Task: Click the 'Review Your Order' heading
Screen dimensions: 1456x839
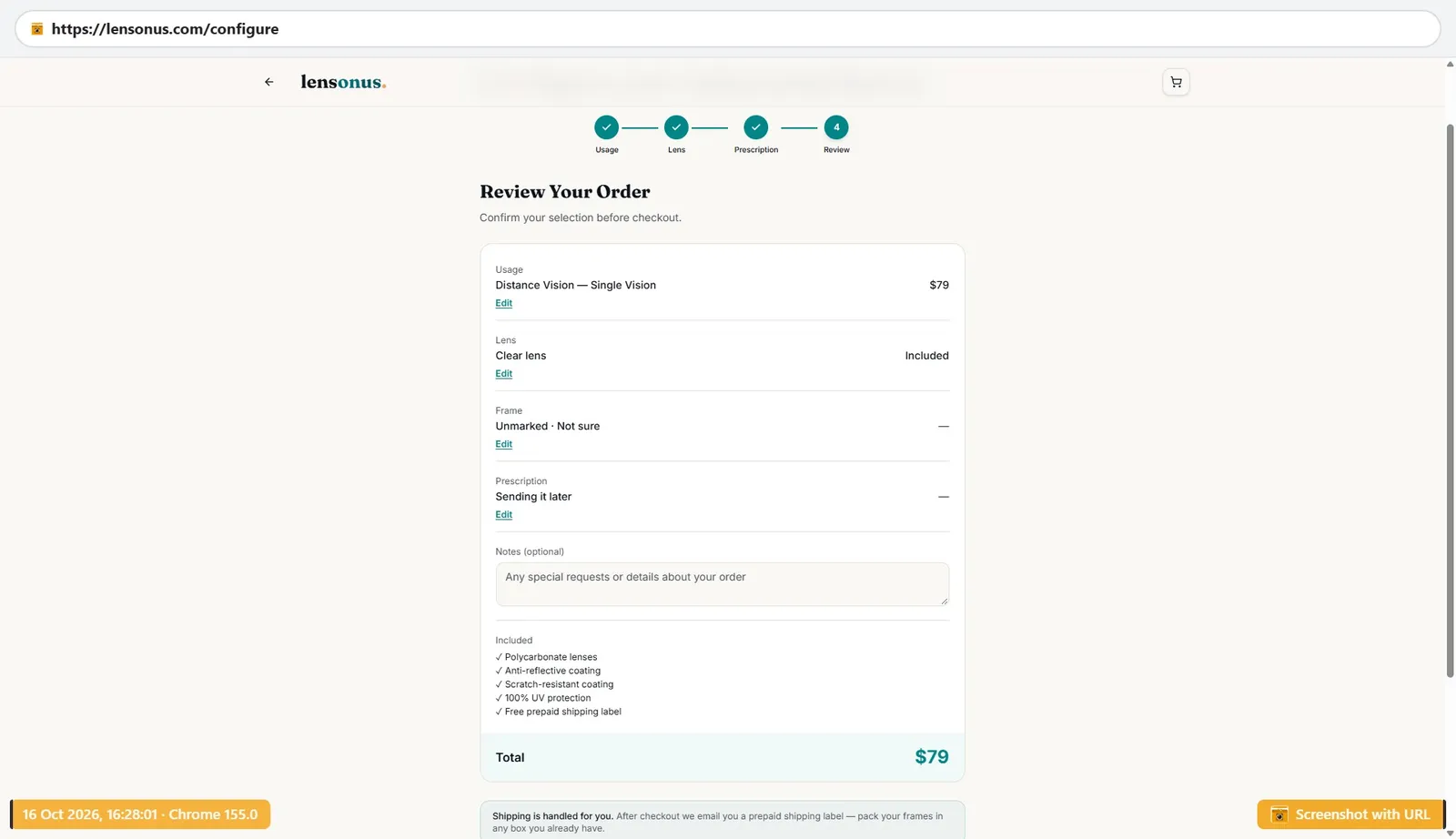Action: coord(565,192)
